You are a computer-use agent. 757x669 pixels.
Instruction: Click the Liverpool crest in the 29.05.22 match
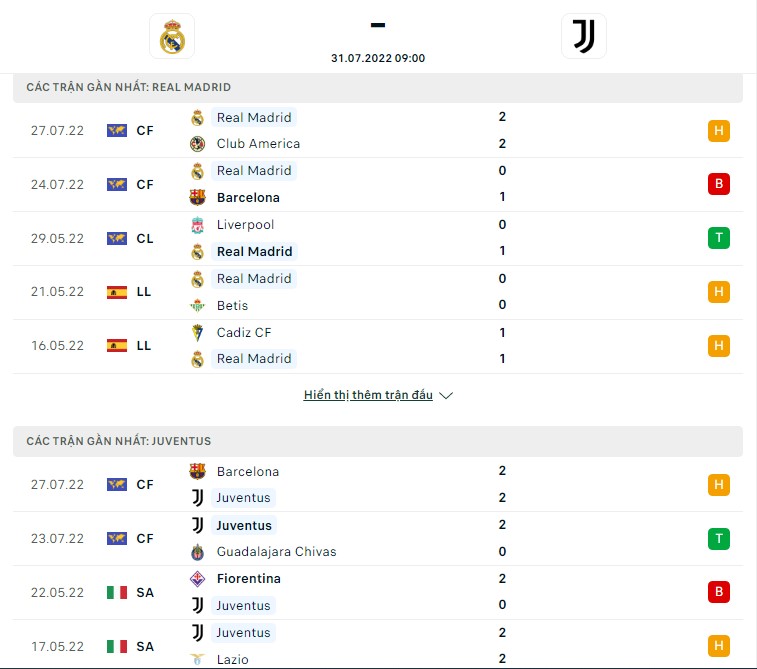click(x=197, y=225)
